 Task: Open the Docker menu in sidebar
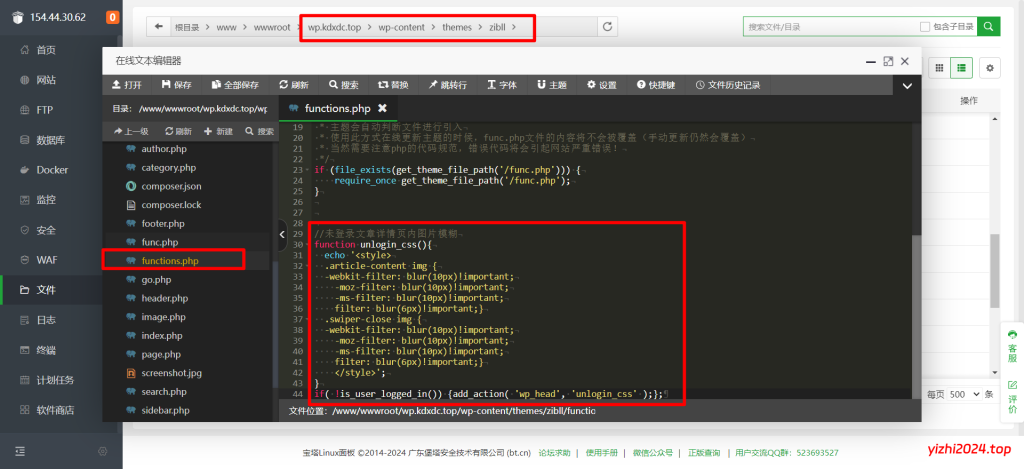[52, 170]
